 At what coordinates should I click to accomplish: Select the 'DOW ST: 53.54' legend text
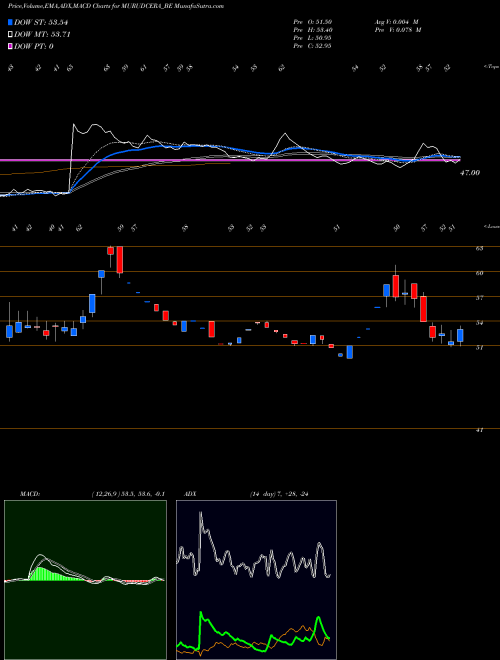tap(41, 22)
